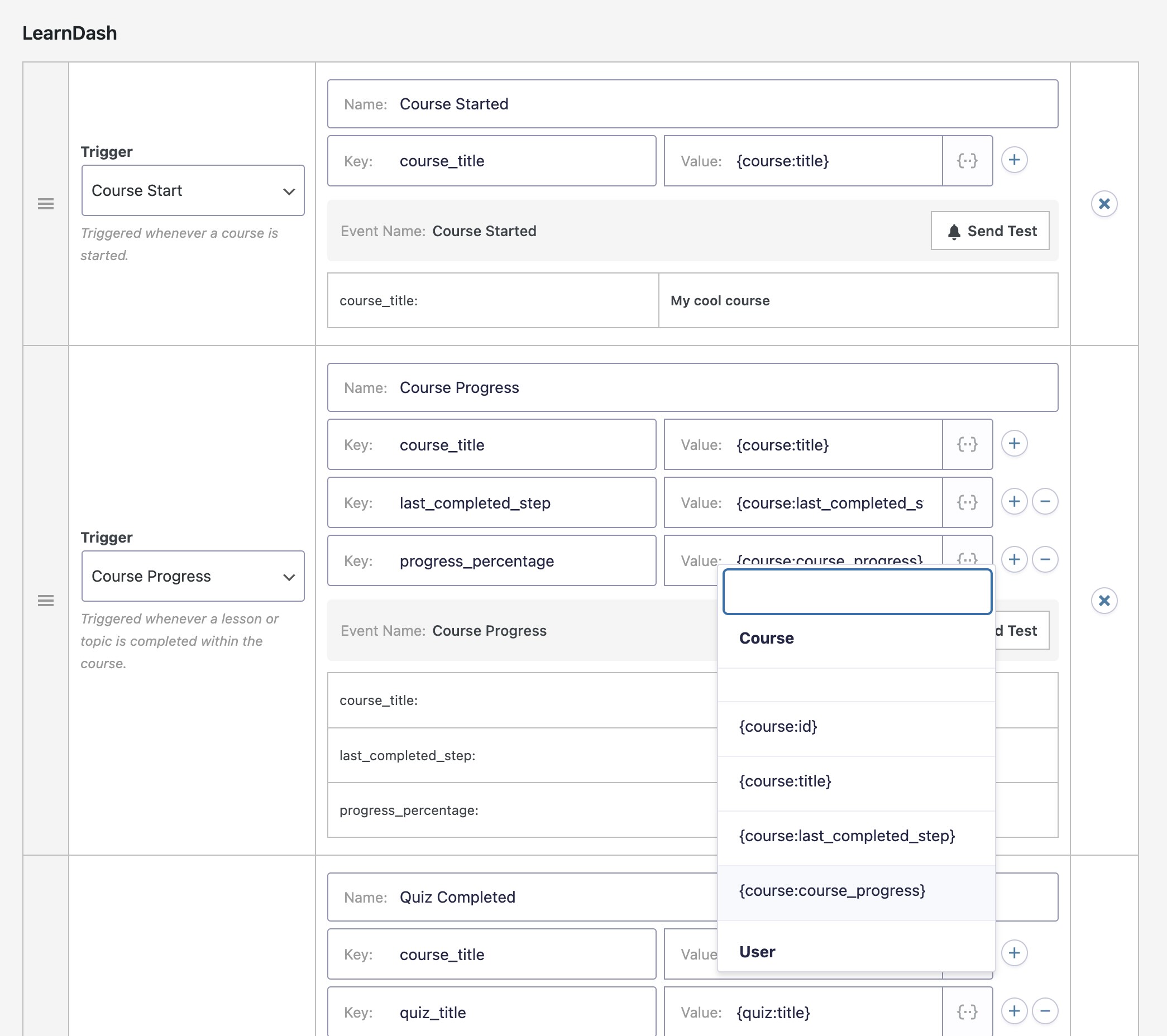Click 'progress_percentage:' preview label
The height and width of the screenshot is (1036, 1167).
409,810
